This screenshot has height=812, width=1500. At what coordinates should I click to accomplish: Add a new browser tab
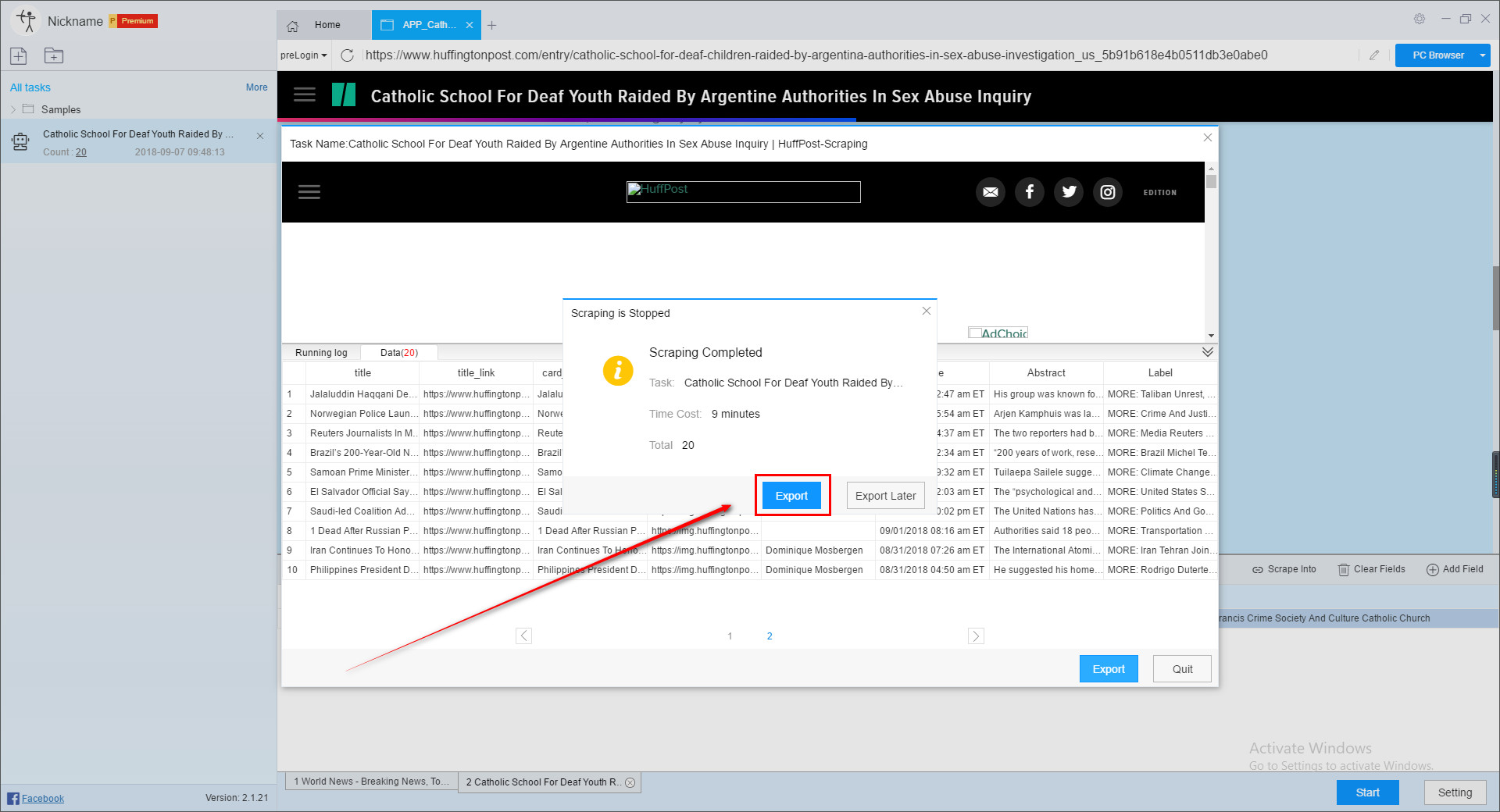tap(491, 25)
